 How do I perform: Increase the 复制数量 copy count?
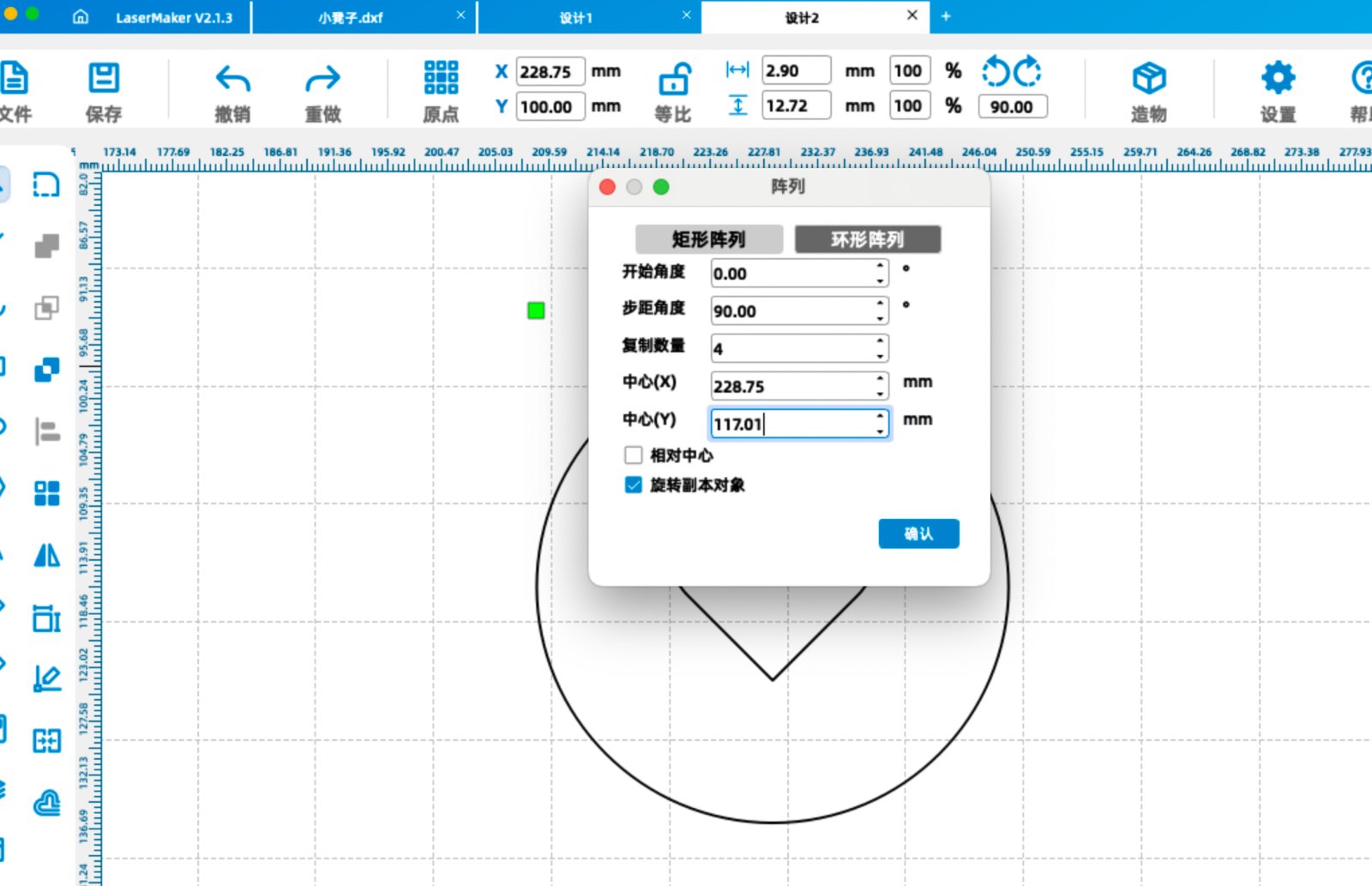pos(881,341)
